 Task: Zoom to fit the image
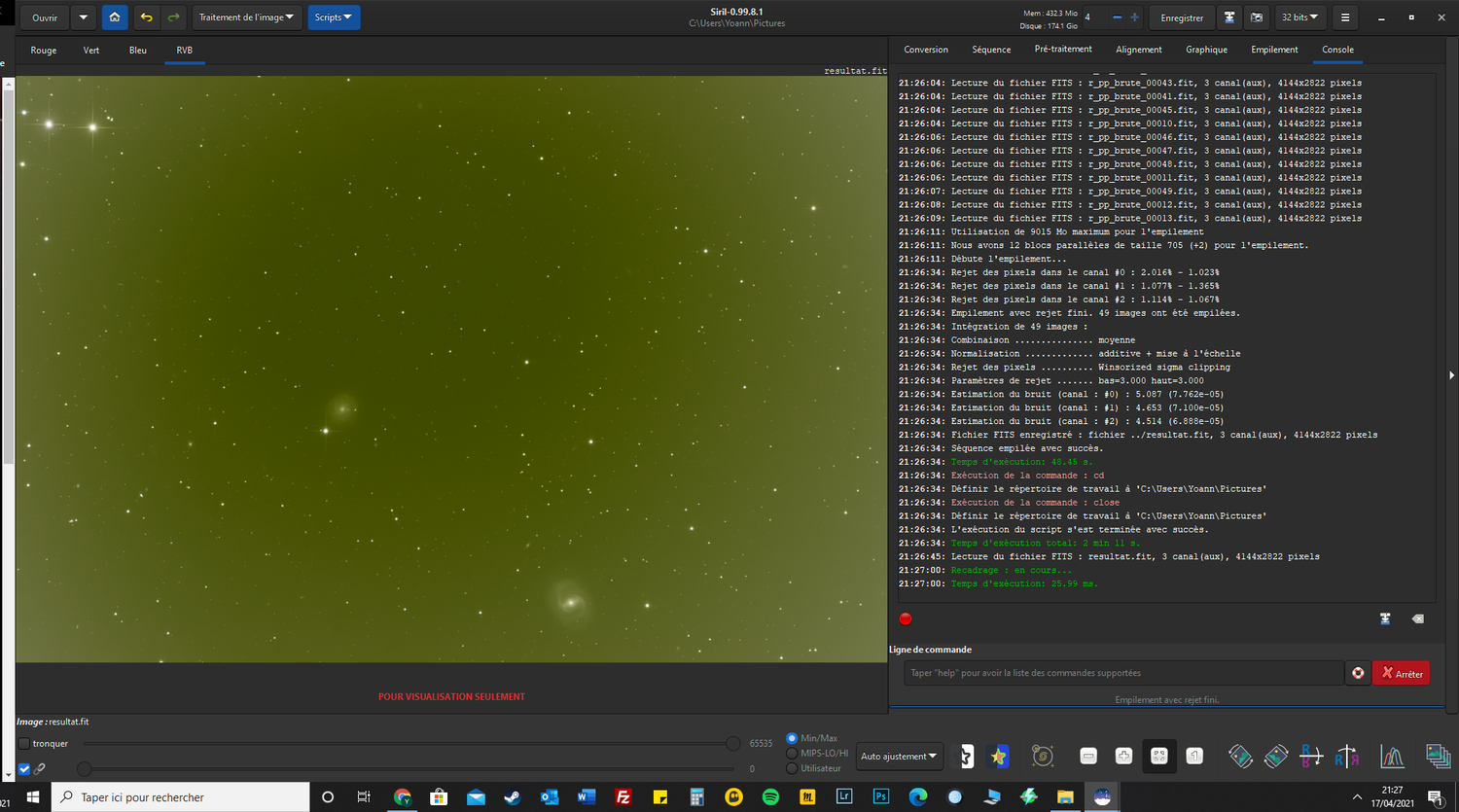(x=1158, y=757)
